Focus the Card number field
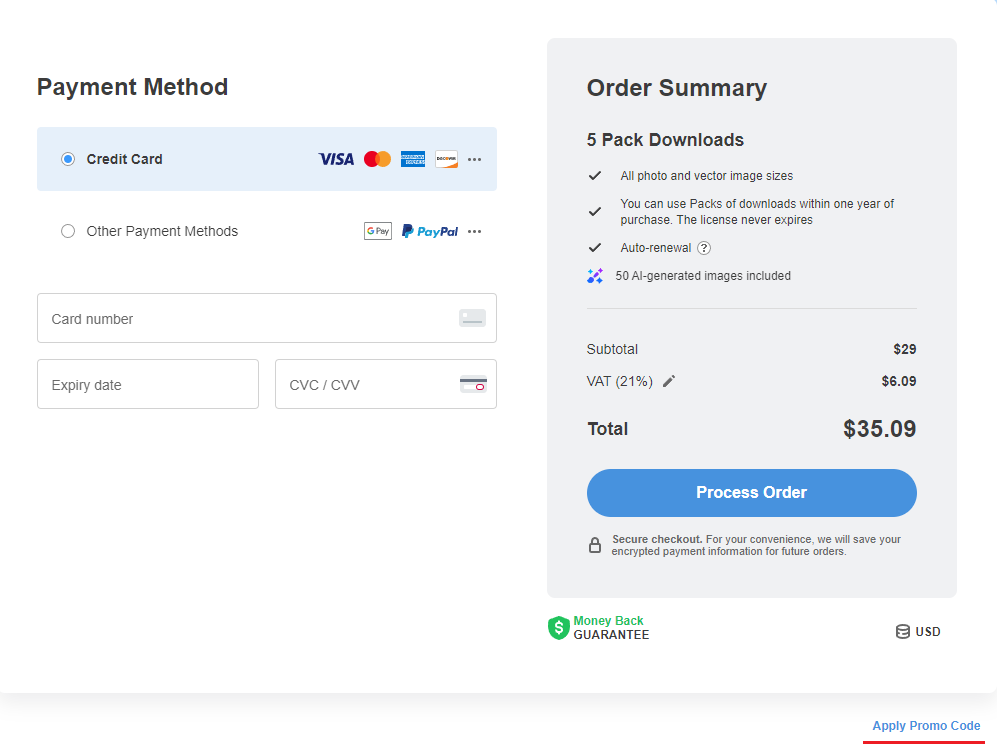This screenshot has height=750, width=997. [267, 318]
